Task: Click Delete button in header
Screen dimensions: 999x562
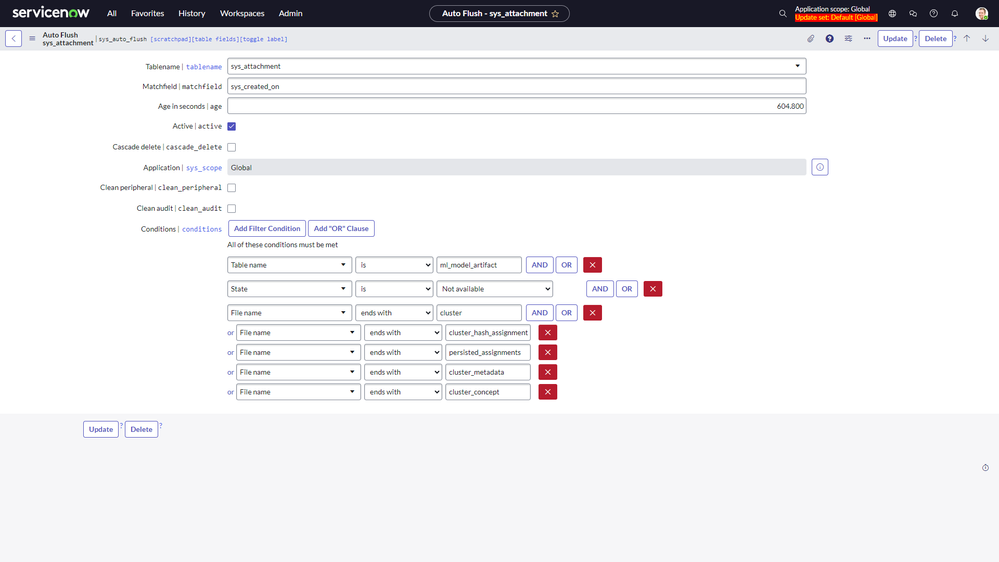Action: (x=935, y=38)
